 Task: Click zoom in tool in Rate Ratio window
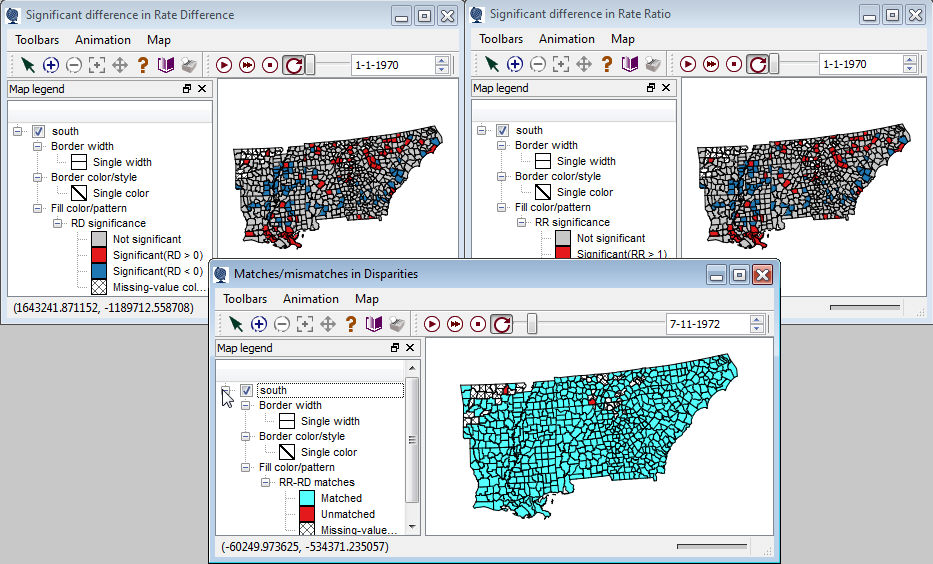(515, 64)
